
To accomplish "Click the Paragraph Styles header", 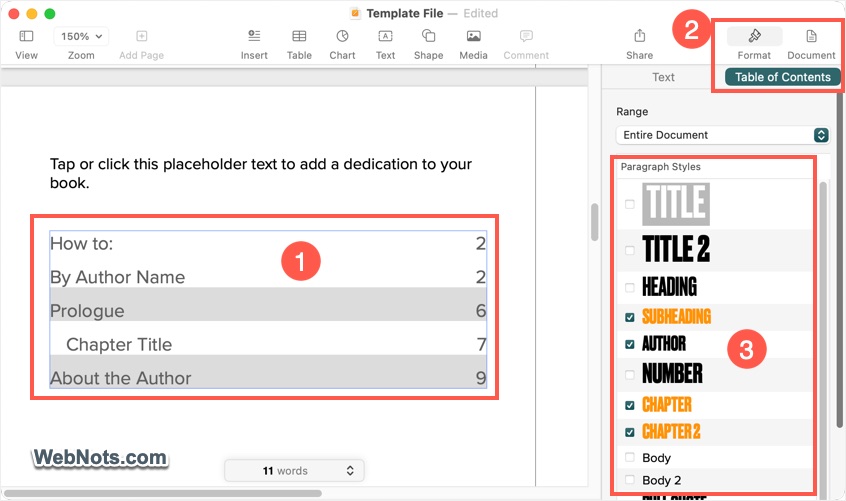I will click(x=660, y=167).
